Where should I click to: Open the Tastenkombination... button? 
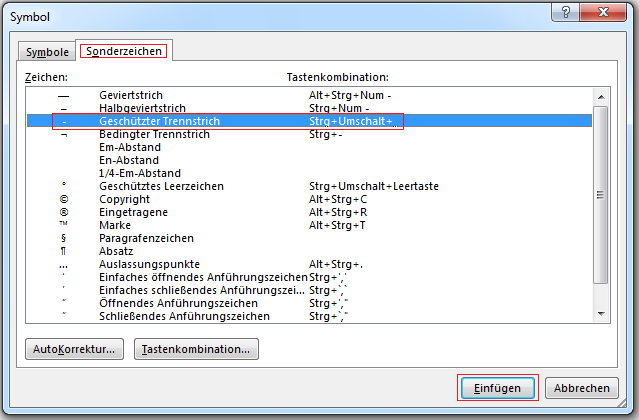[196, 349]
